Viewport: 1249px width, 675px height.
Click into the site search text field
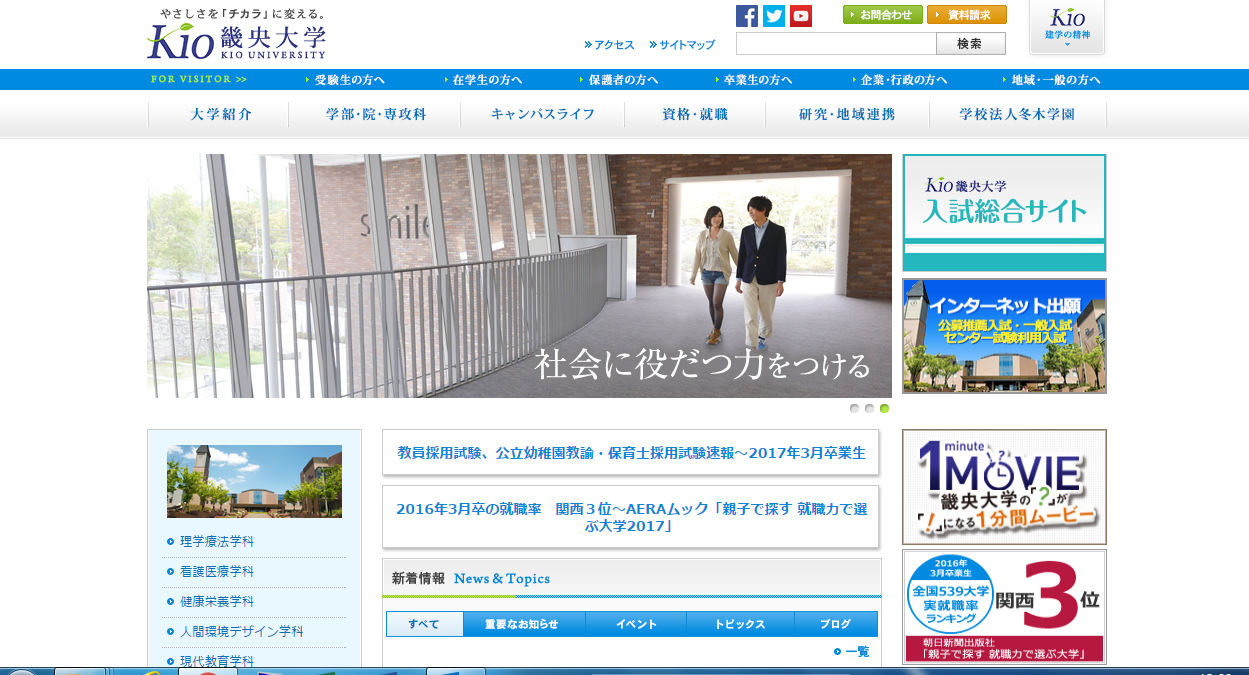835,44
